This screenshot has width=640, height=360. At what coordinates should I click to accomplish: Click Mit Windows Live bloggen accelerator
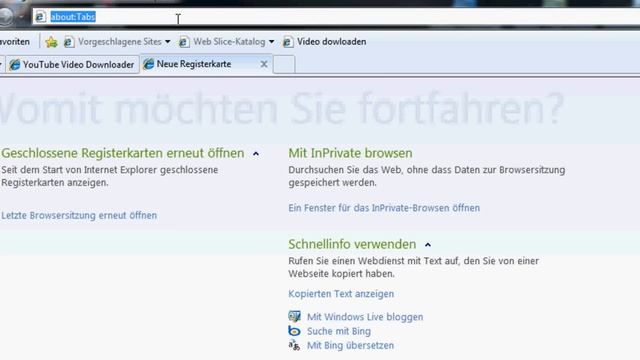(x=365, y=317)
